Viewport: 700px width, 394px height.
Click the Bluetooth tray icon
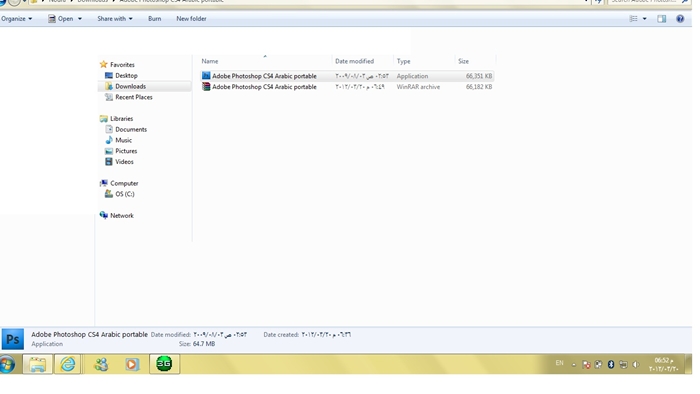click(611, 365)
